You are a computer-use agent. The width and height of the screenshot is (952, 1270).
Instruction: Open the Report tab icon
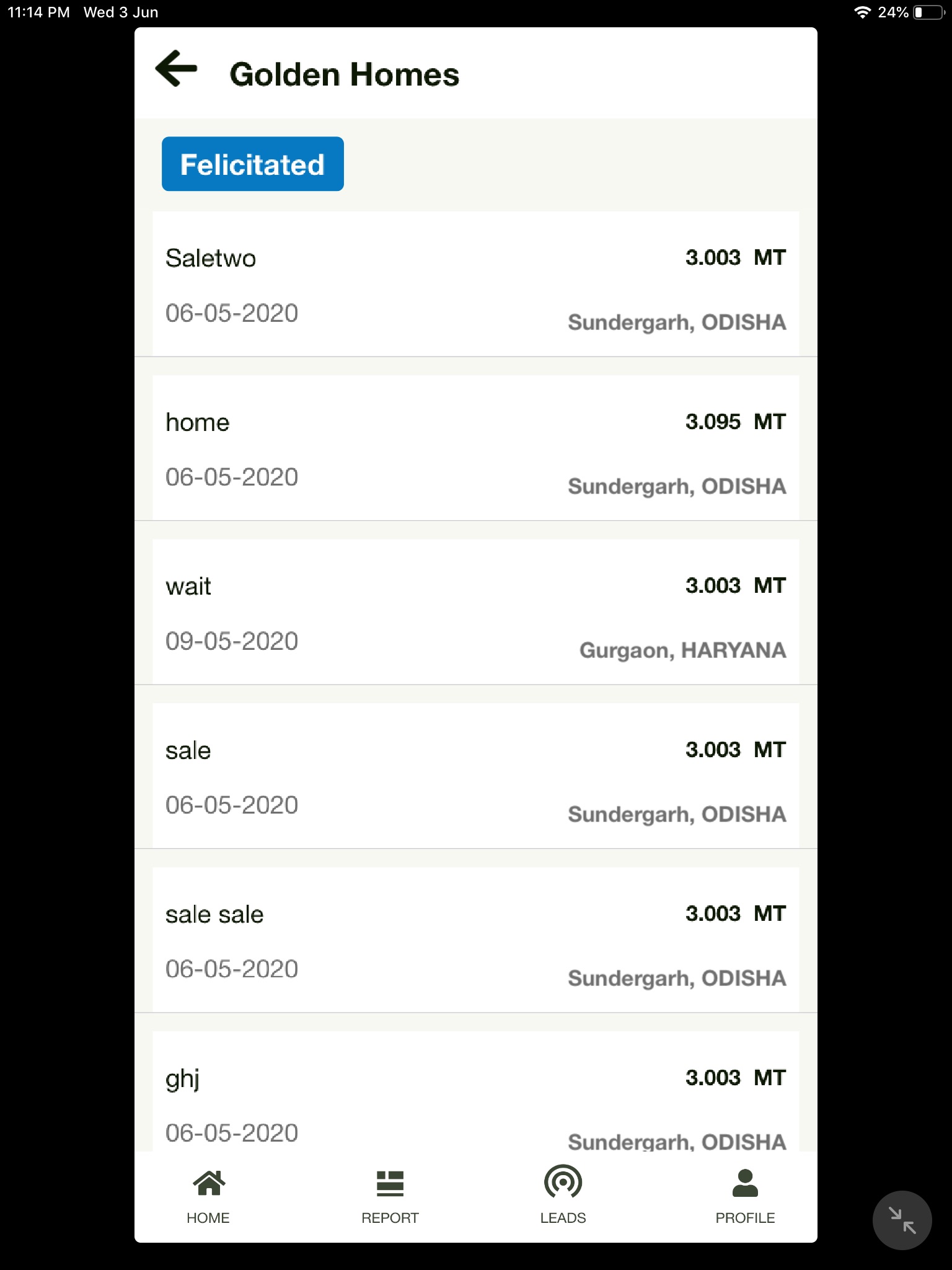click(390, 1183)
